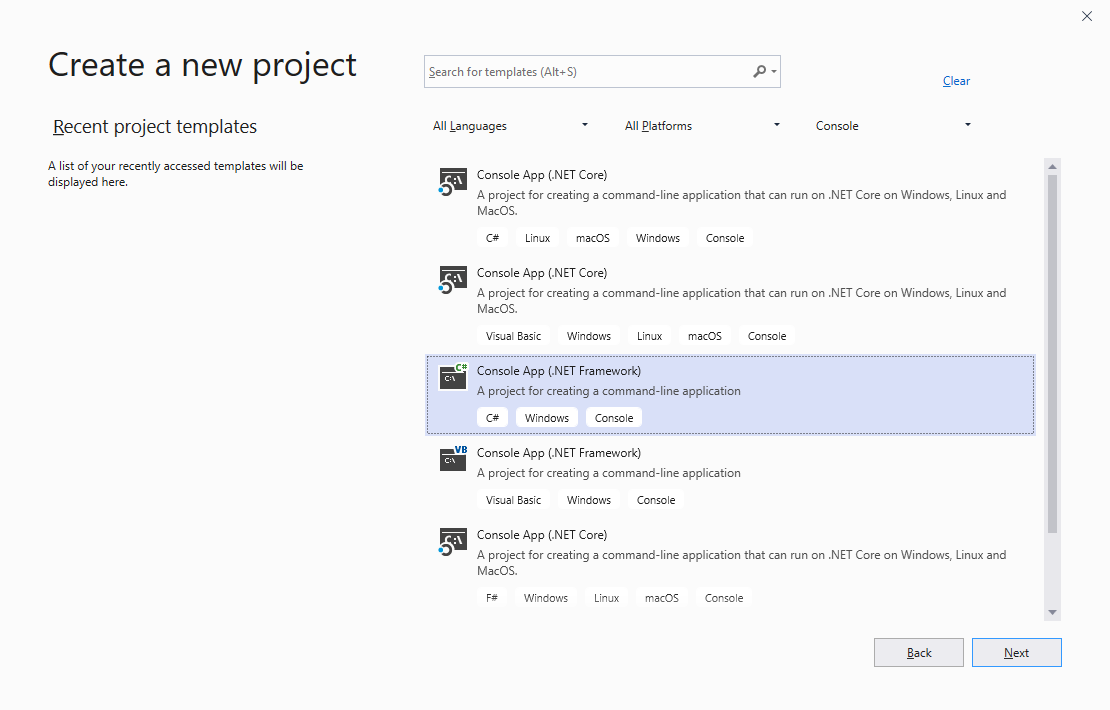Click the Next button
Image resolution: width=1110 pixels, height=710 pixels.
1016,652
